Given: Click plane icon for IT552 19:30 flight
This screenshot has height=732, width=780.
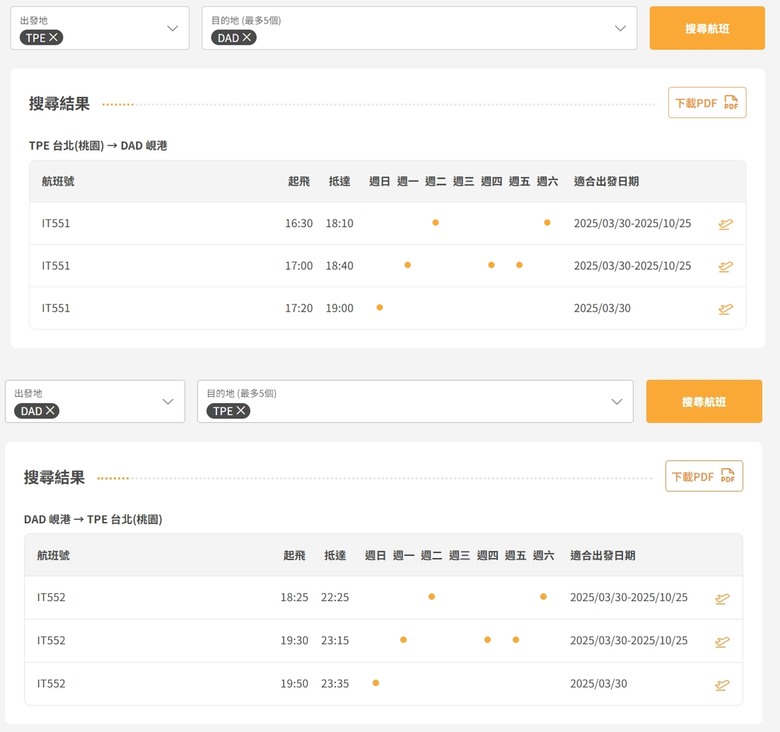Looking at the screenshot, I should pos(722,641).
